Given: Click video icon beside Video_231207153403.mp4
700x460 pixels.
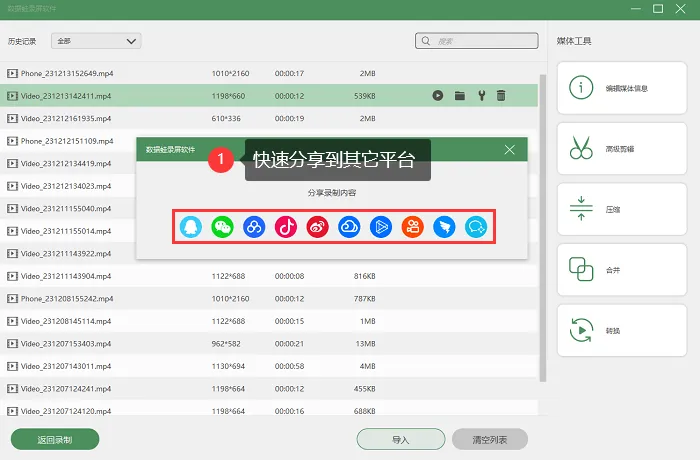Looking at the screenshot, I should pyautogui.click(x=12, y=343).
